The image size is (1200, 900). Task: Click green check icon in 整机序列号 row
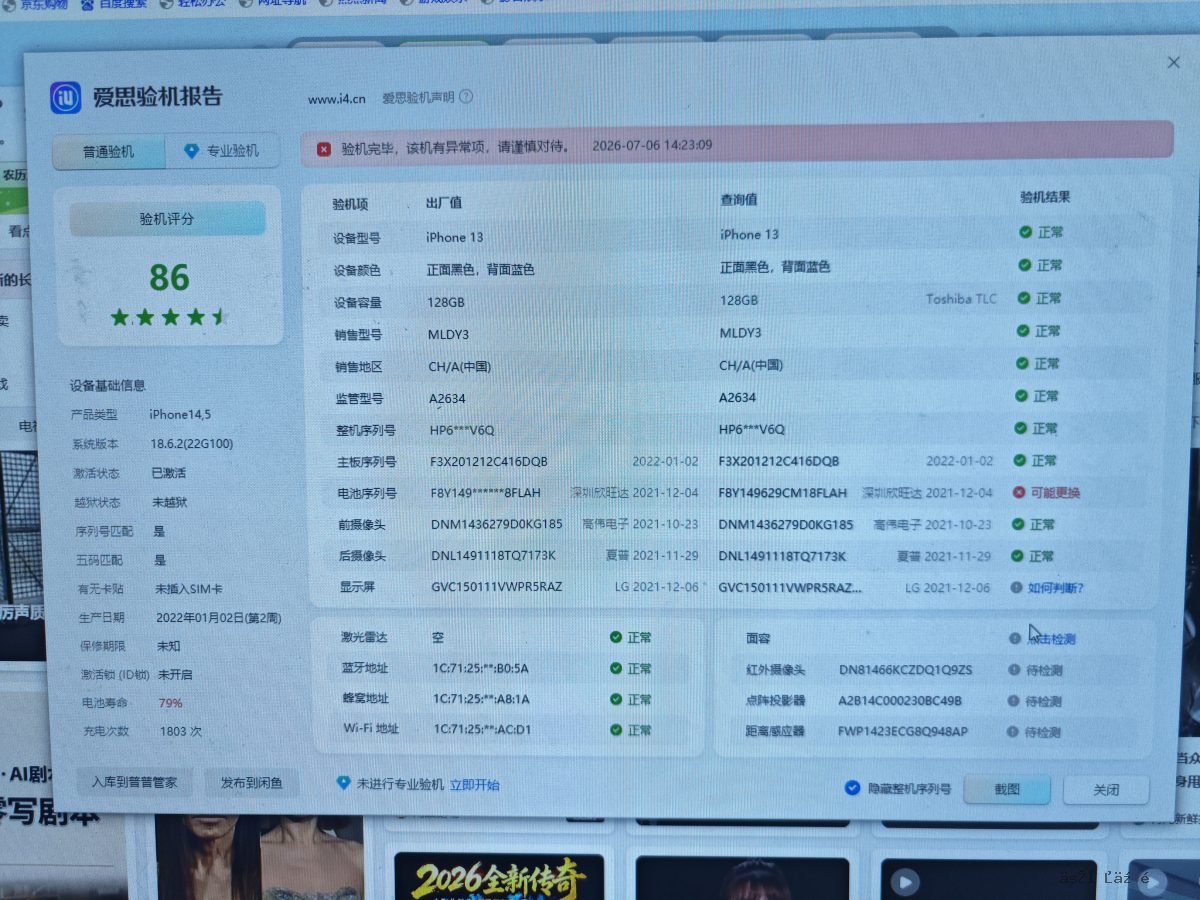pyautogui.click(x=1021, y=428)
